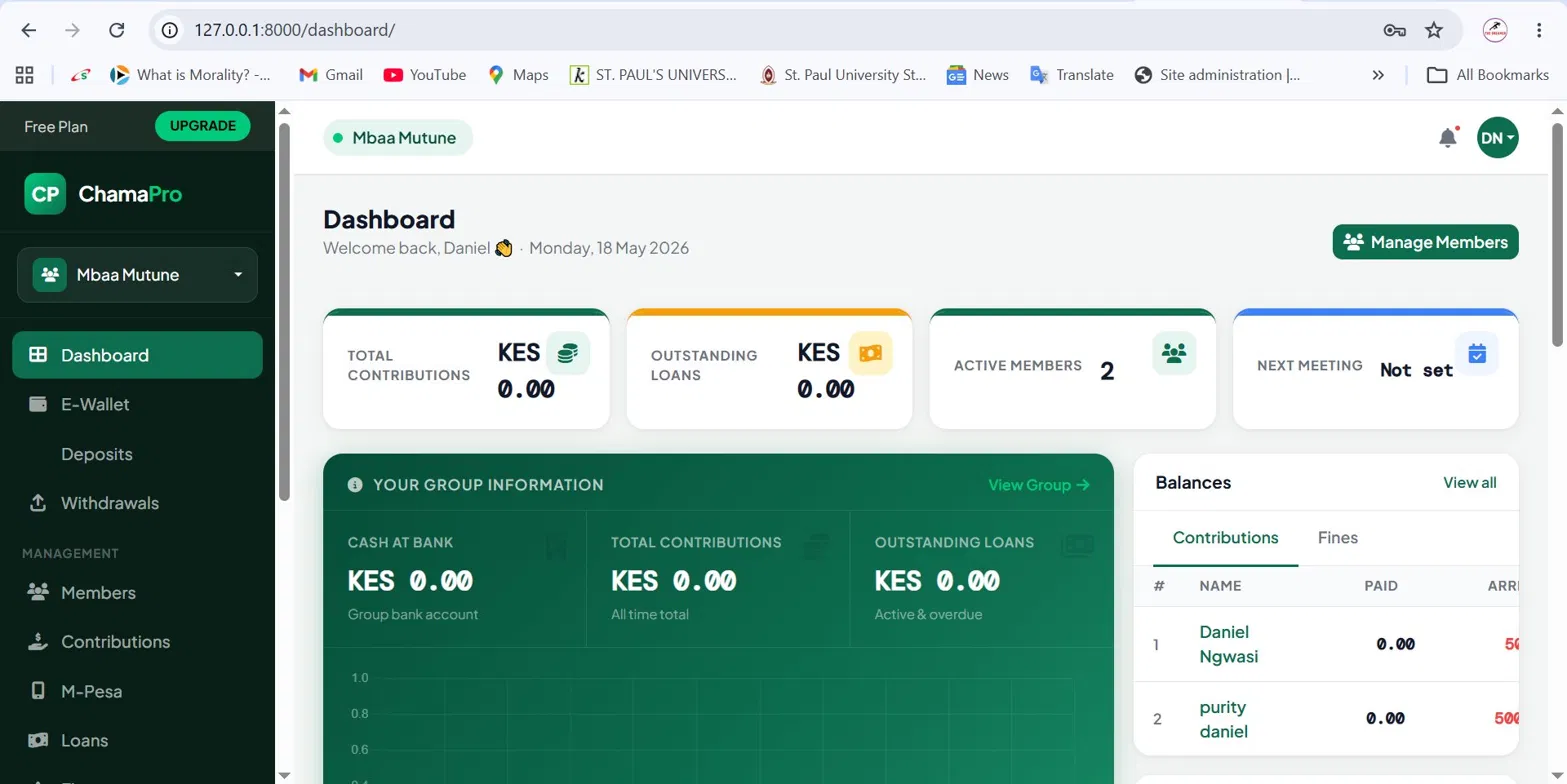Open the Members management page

coord(137,593)
